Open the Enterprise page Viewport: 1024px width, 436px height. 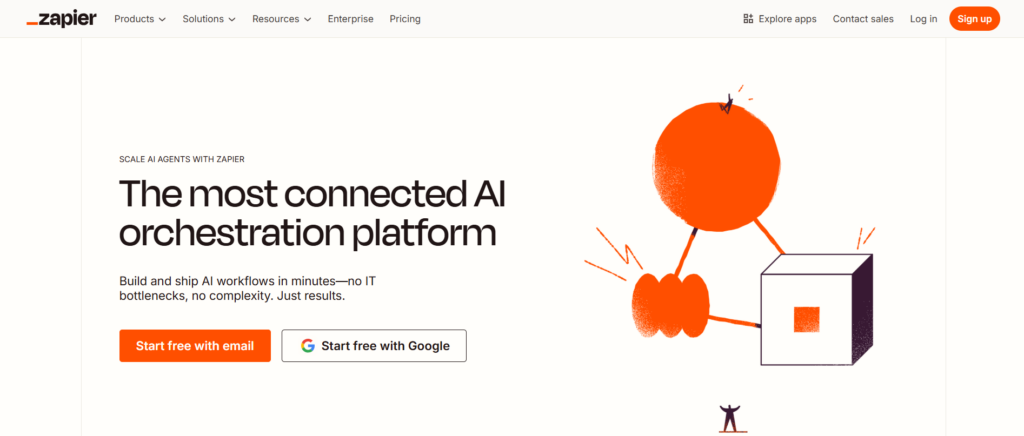coord(351,19)
